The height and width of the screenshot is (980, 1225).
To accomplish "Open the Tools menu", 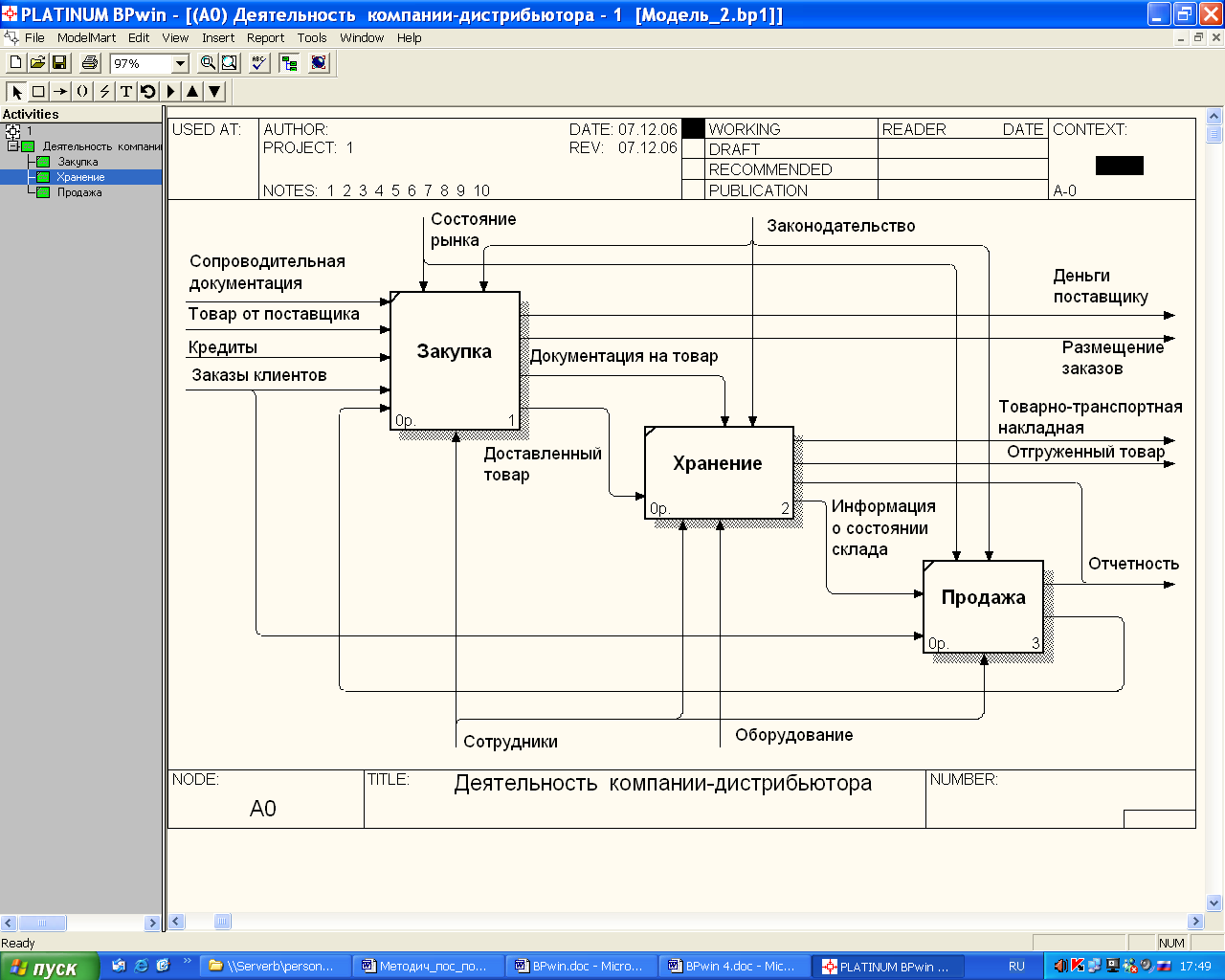I will [312, 38].
